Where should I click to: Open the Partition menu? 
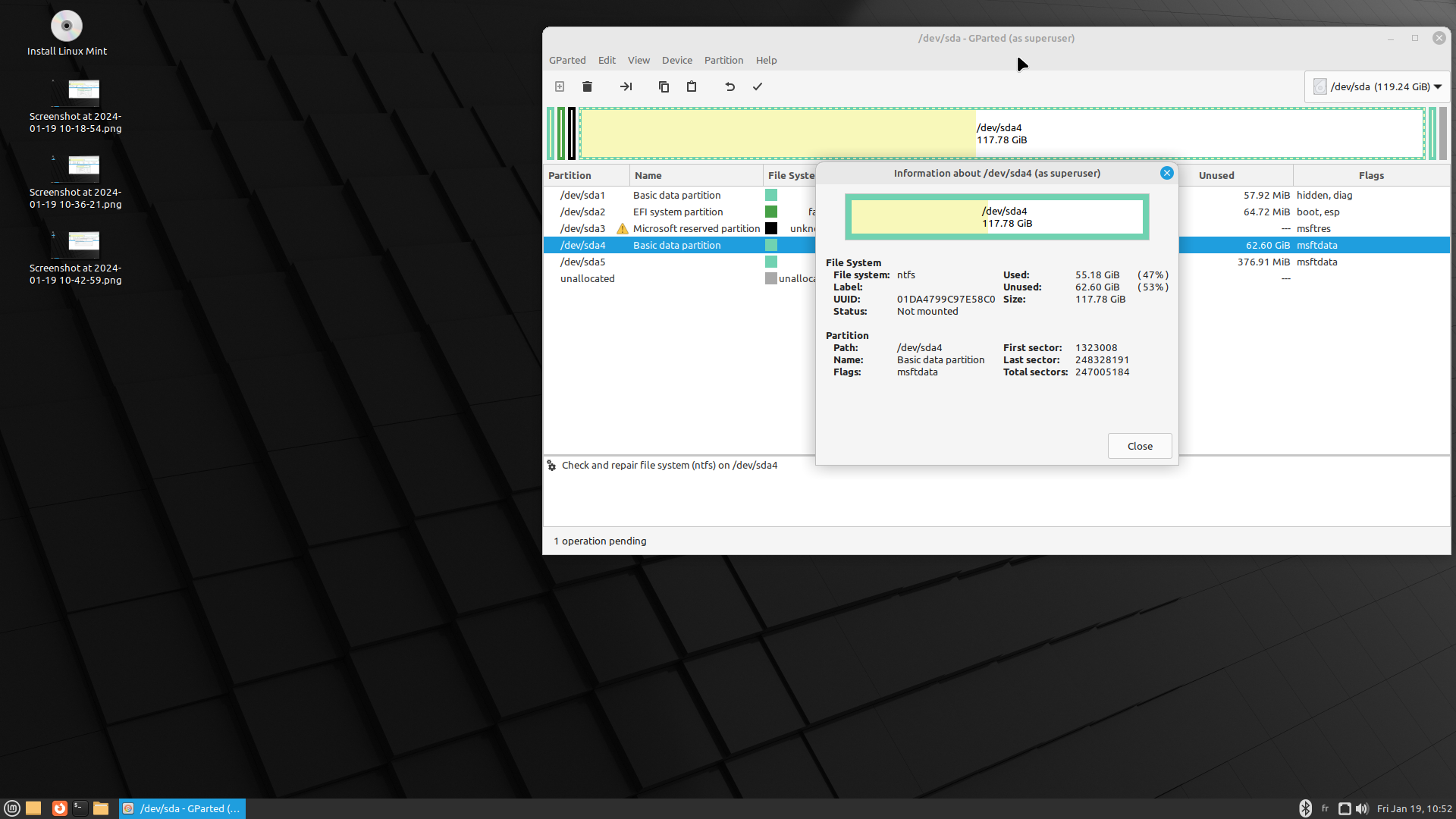tap(723, 60)
